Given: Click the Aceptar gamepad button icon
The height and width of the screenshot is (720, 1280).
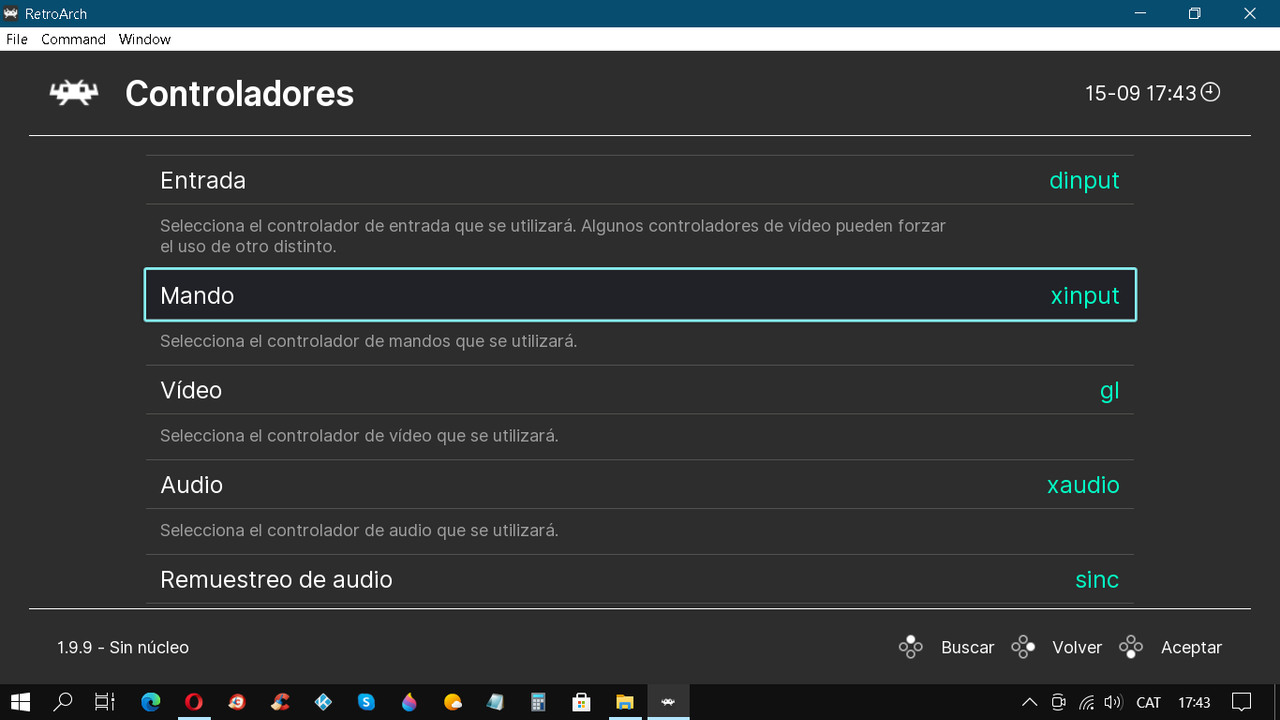Looking at the screenshot, I should click(x=1131, y=647).
